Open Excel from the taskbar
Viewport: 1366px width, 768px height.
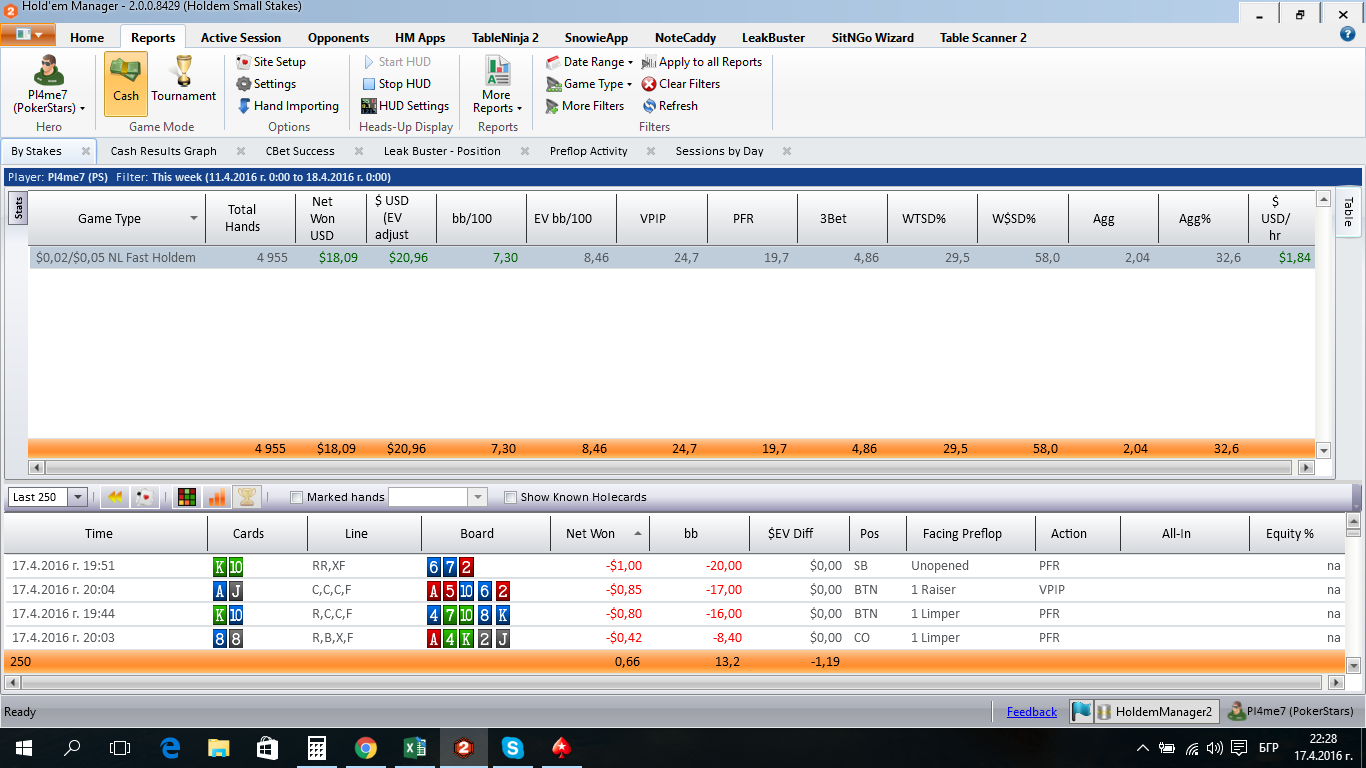click(x=414, y=747)
